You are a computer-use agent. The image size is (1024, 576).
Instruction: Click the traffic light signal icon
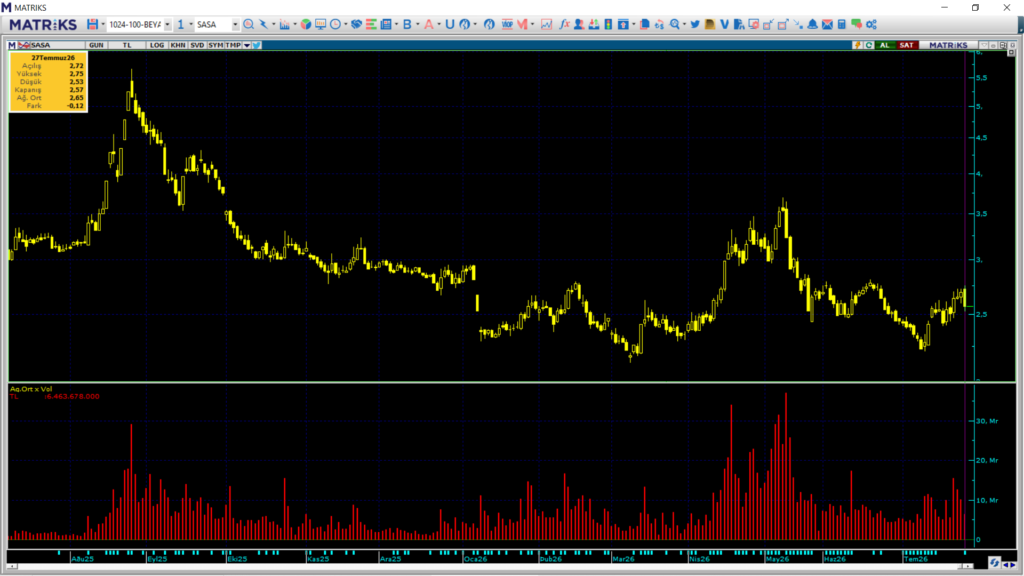point(608,24)
